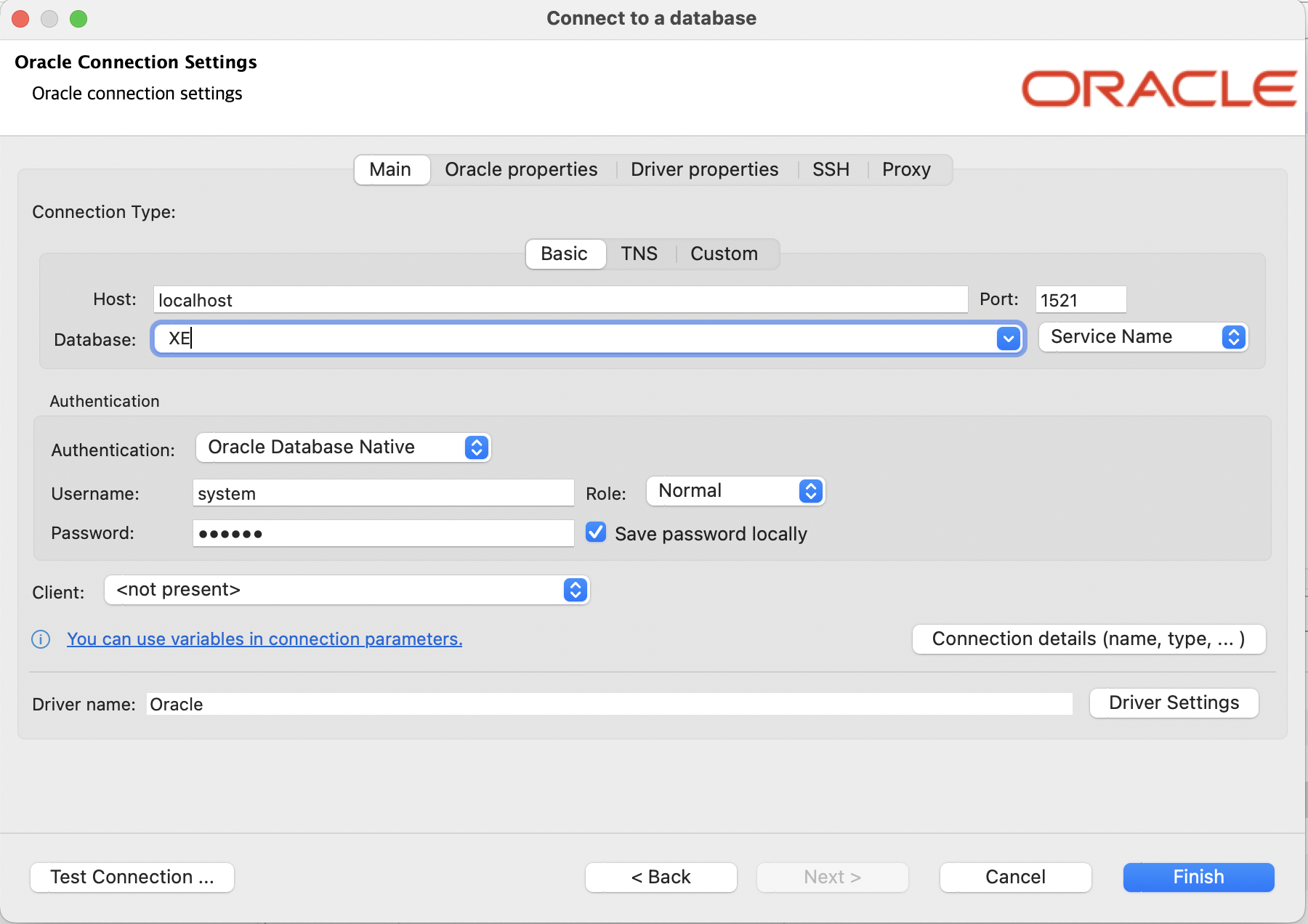Open the Service Name dropdown

(x=1144, y=337)
